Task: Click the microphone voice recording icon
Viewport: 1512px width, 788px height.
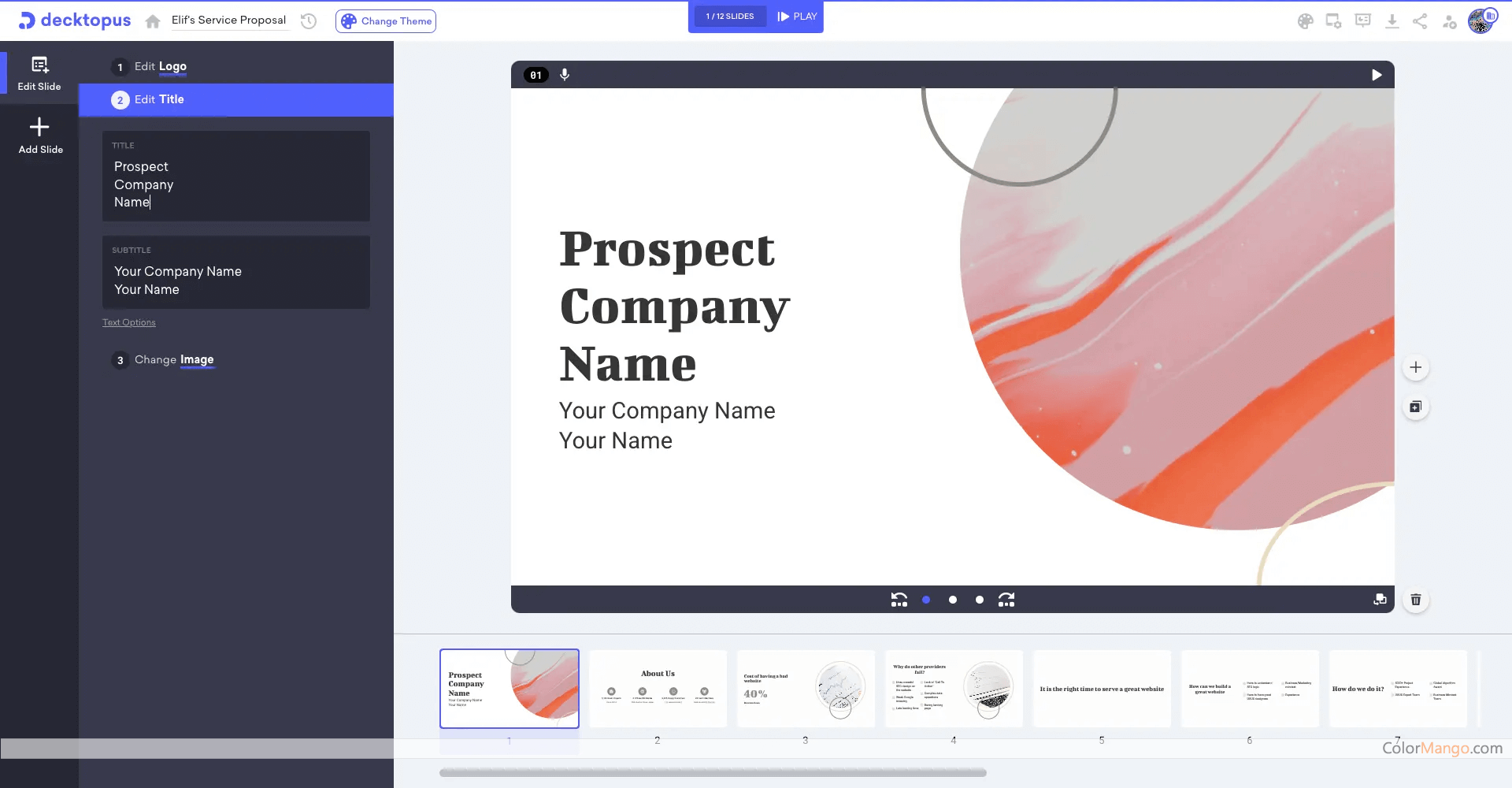Action: point(565,75)
